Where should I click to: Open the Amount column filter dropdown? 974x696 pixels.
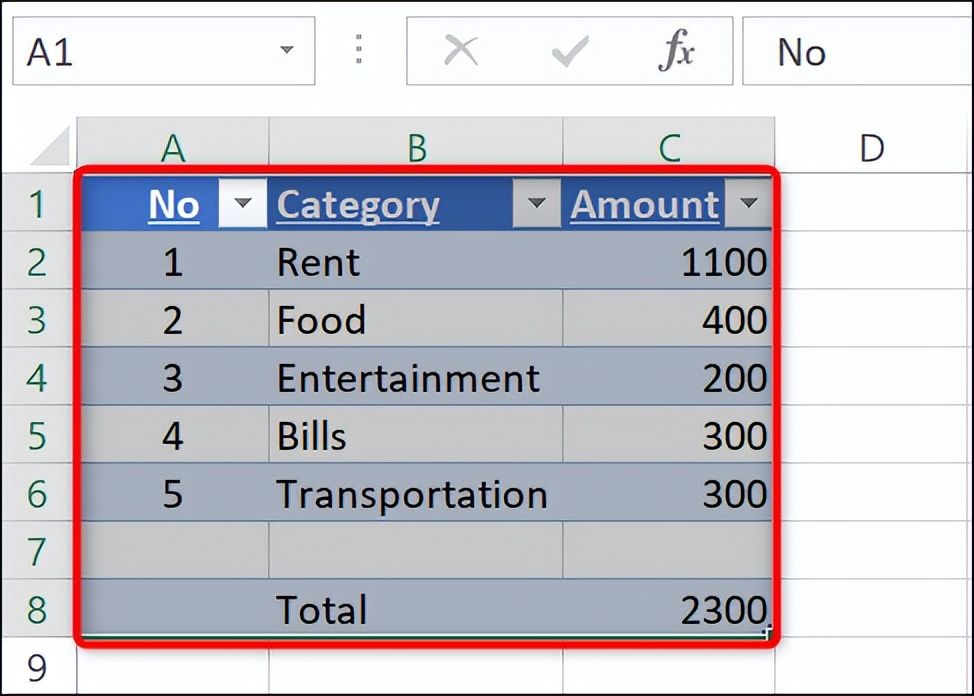click(x=748, y=205)
